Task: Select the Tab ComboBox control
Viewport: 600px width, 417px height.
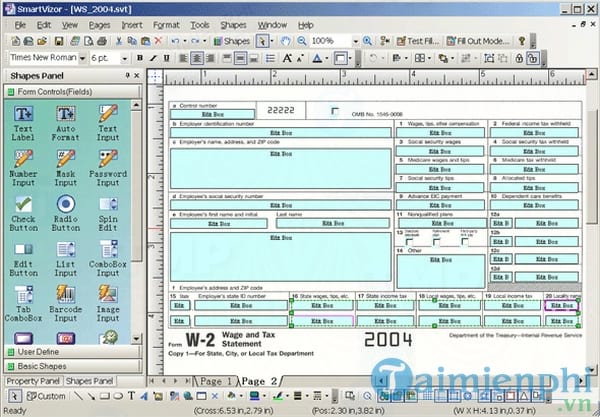Action: (23, 304)
